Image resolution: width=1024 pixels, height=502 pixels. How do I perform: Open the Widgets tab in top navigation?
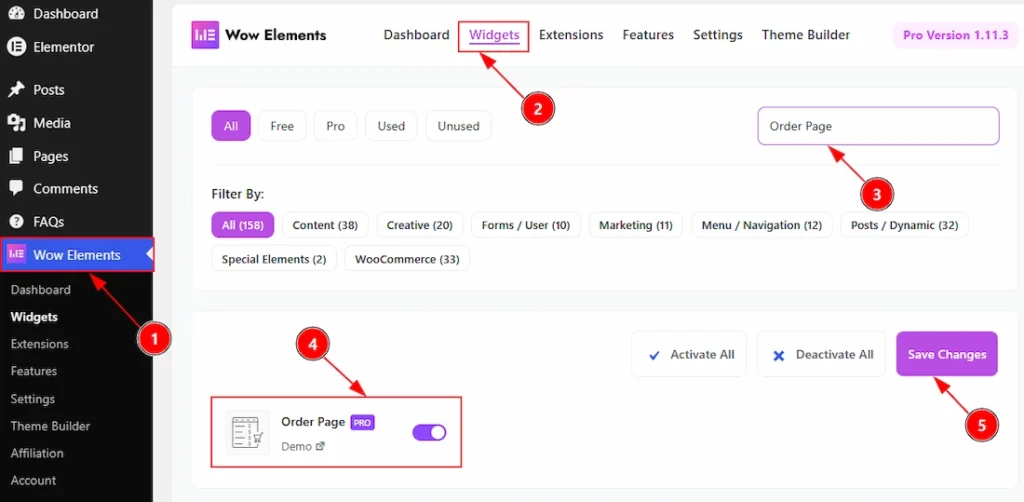point(494,35)
